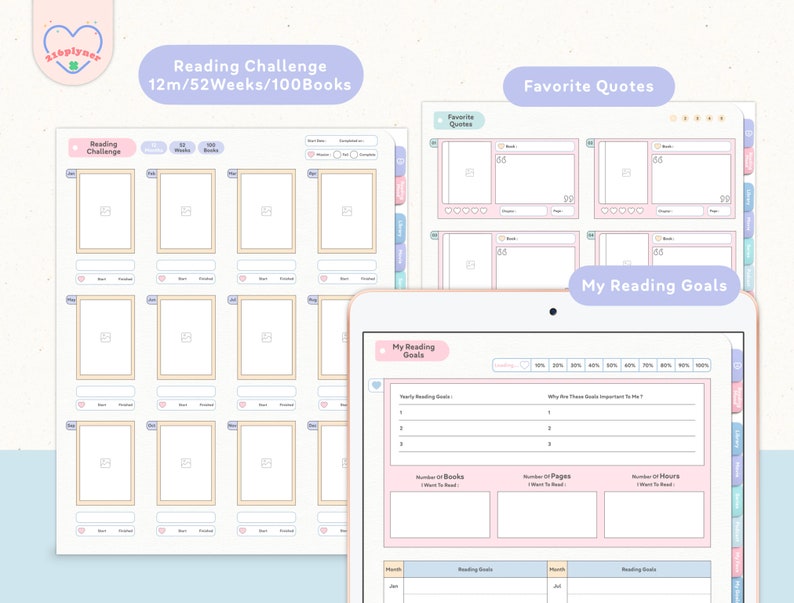Click the pink heart under Apr book

point(324,278)
